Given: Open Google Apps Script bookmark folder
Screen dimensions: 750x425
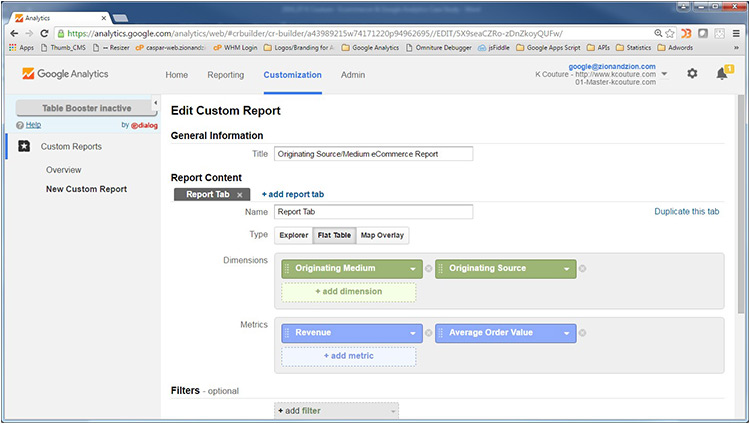Looking at the screenshot, I should [548, 48].
